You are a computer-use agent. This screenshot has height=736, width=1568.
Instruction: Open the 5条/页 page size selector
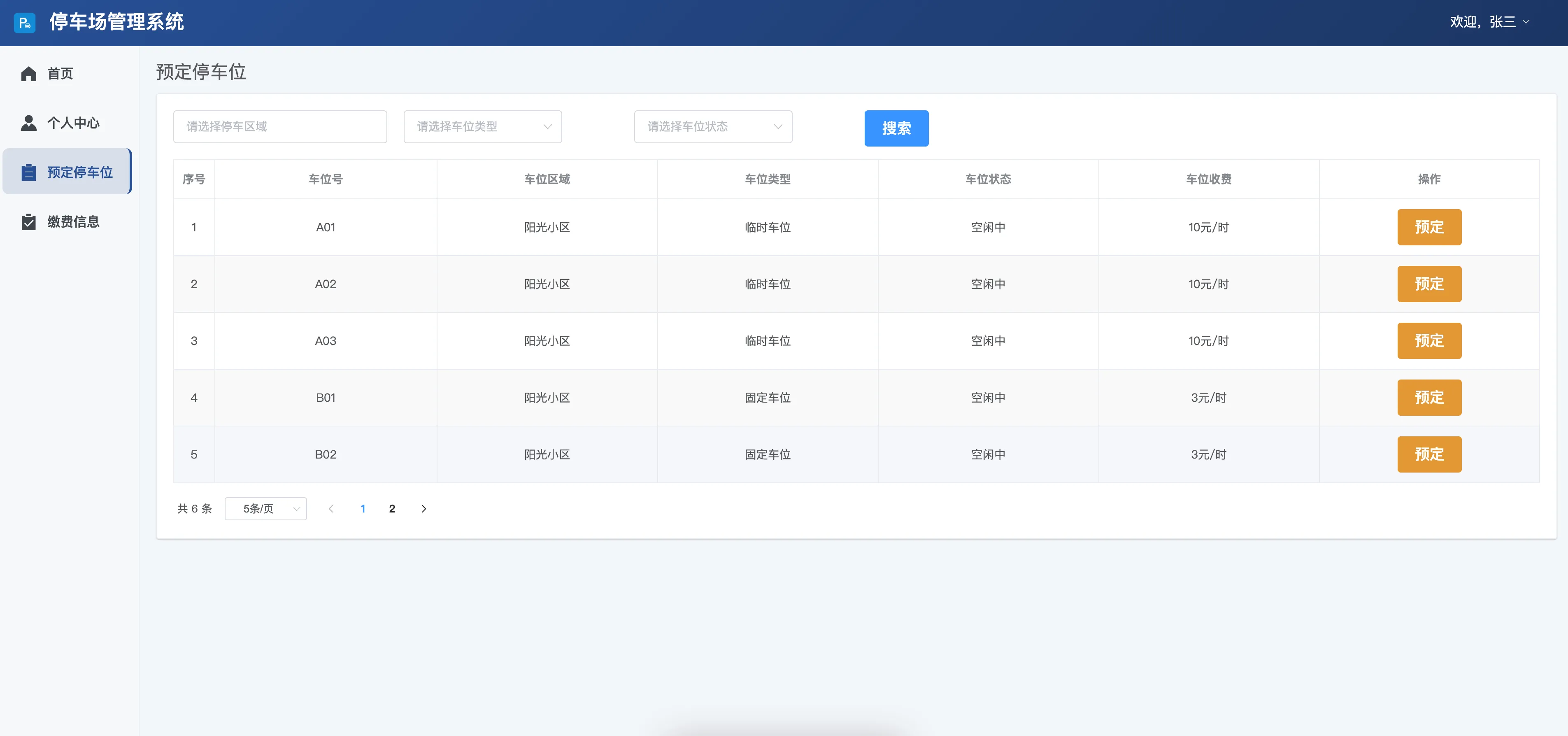click(265, 508)
